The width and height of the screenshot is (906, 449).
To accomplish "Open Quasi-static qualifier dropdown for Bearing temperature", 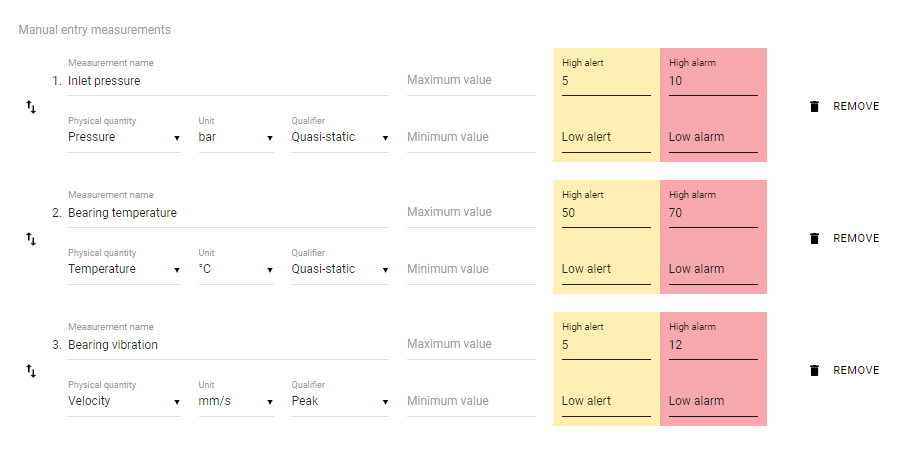I will [340, 269].
